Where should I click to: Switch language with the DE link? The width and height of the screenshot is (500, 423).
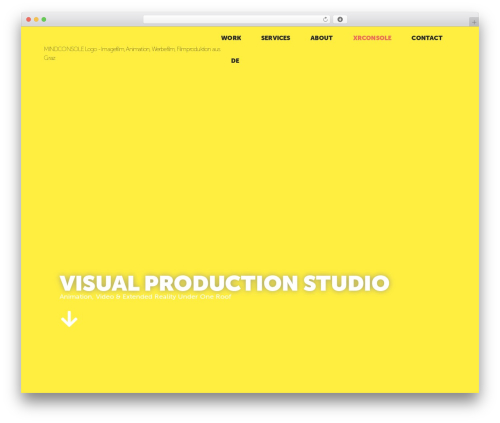pos(235,61)
